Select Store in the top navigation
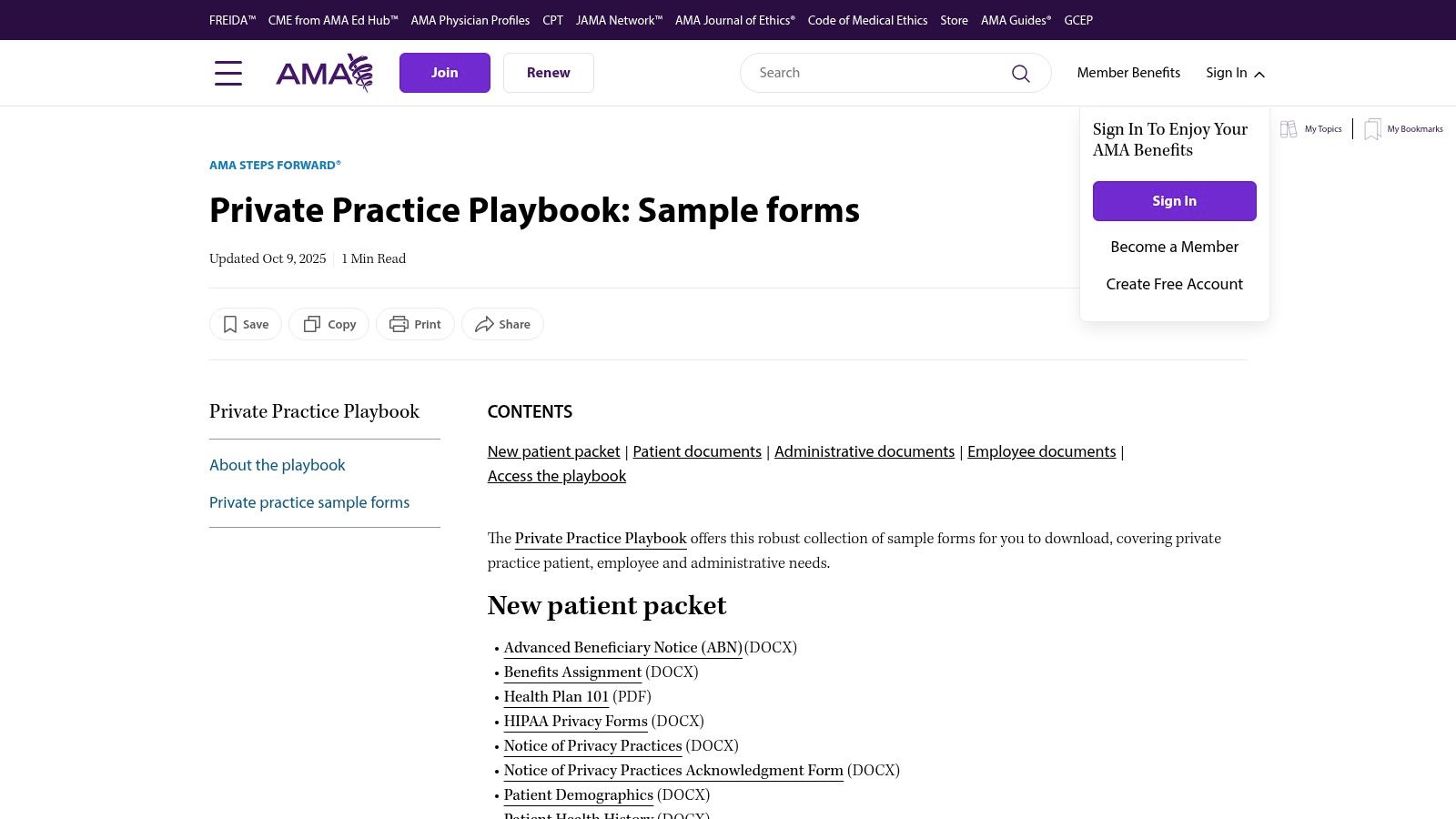Viewport: 1456px width, 819px height. (954, 20)
